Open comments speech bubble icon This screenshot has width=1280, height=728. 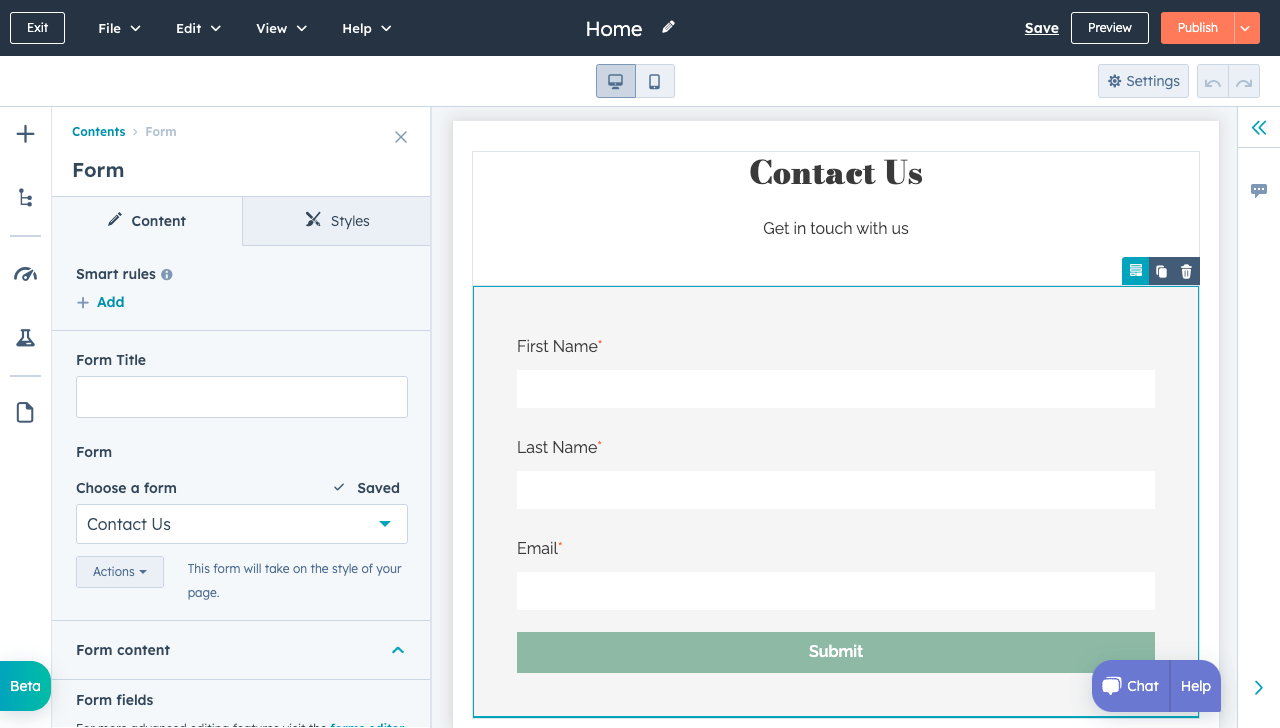pos(1259,190)
